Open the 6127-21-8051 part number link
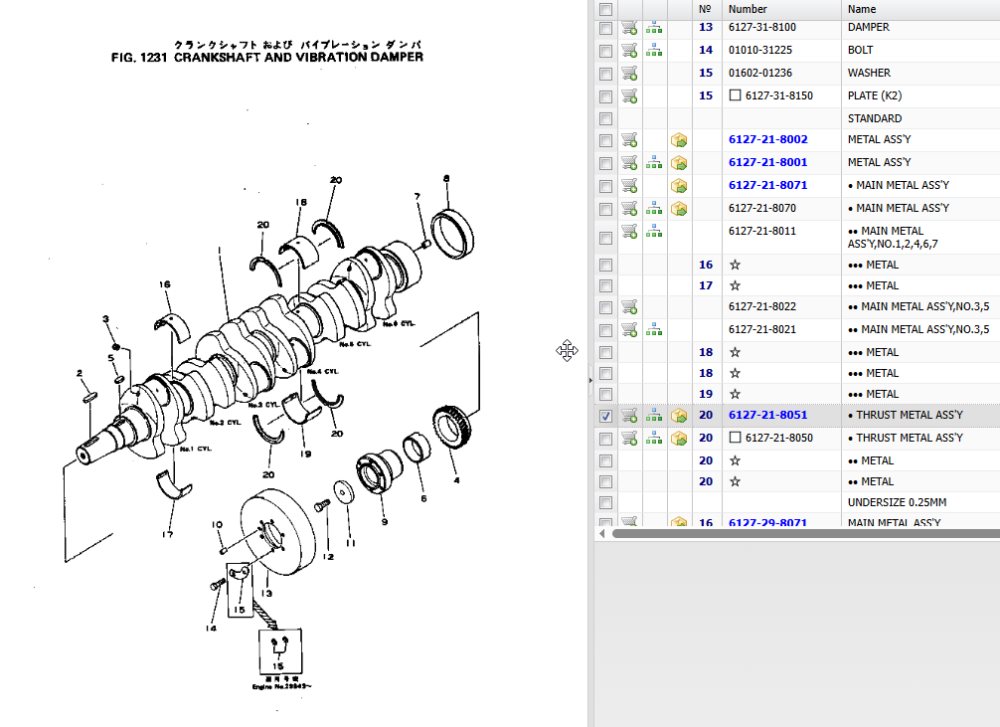The width and height of the screenshot is (1000, 727). (768, 415)
